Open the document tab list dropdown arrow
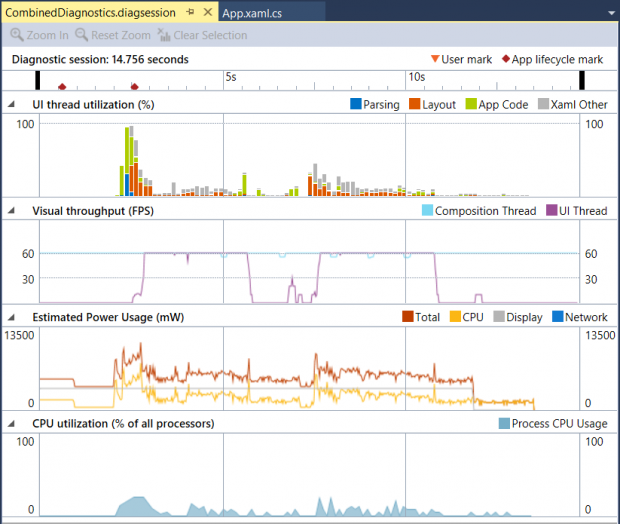 (x=610, y=12)
